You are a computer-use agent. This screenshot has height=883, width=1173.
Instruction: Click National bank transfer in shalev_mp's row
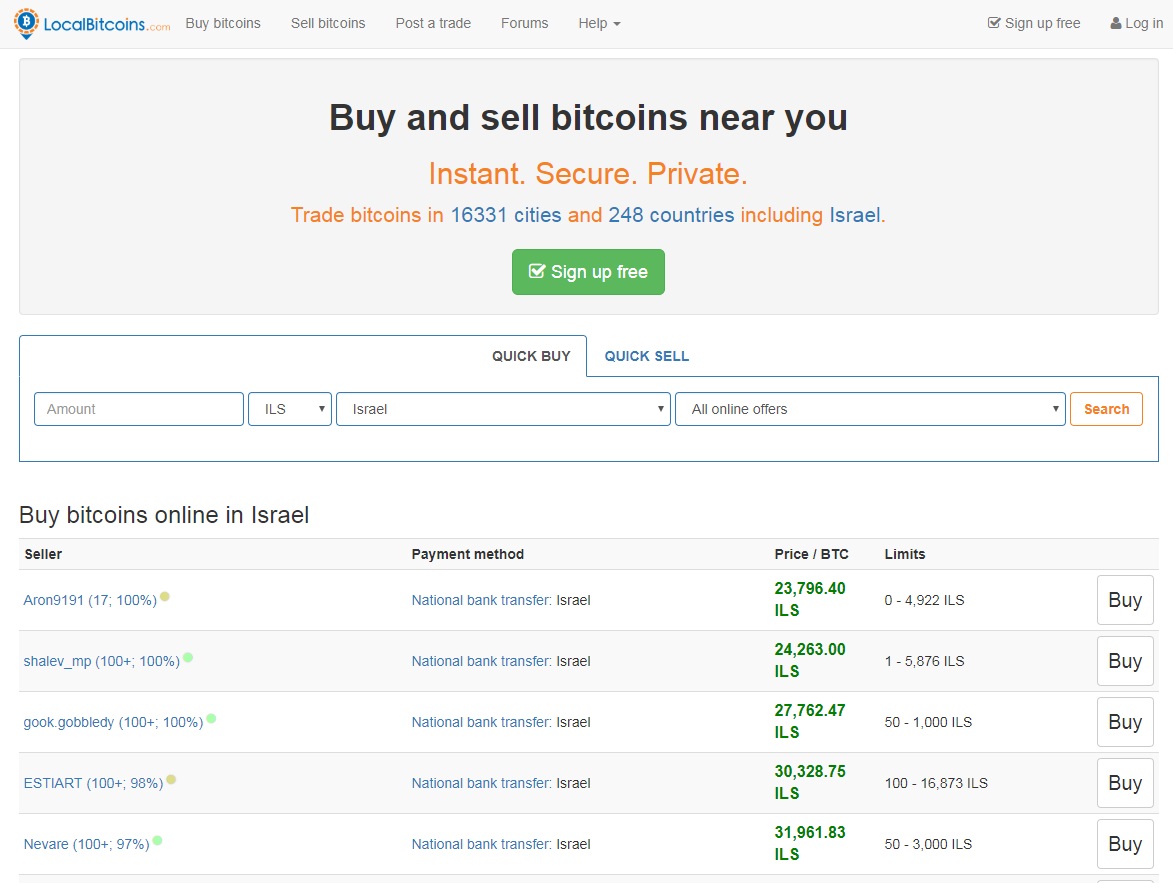[x=481, y=662]
